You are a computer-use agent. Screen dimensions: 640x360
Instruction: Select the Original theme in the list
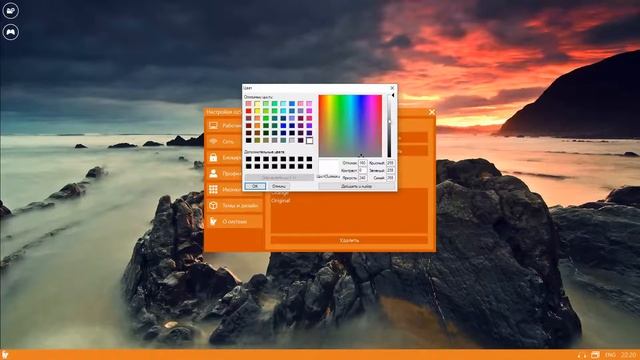[280, 201]
